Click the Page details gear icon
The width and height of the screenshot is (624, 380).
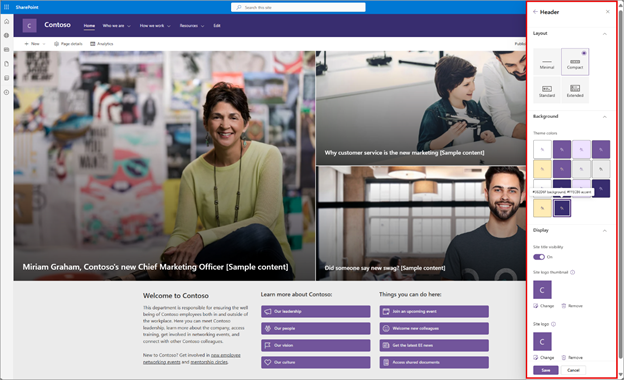56,44
